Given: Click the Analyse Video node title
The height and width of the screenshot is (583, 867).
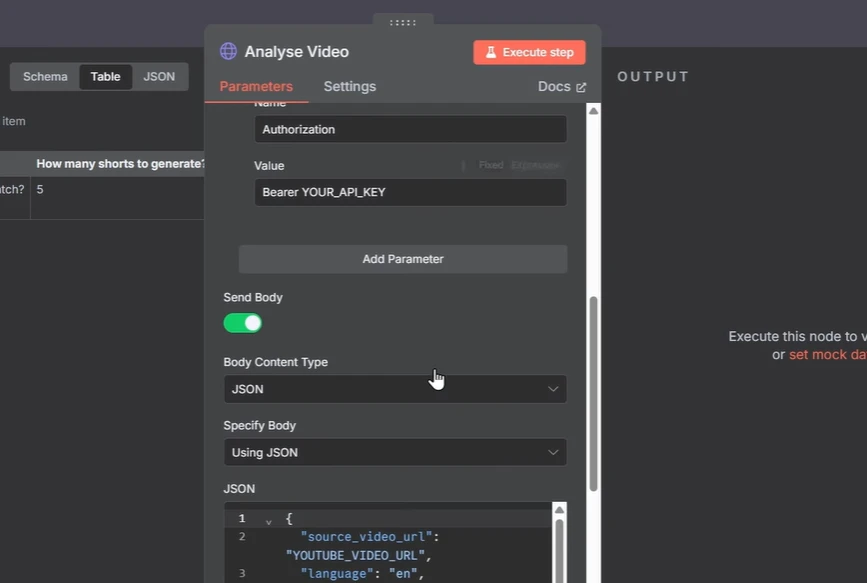Looking at the screenshot, I should 297,51.
